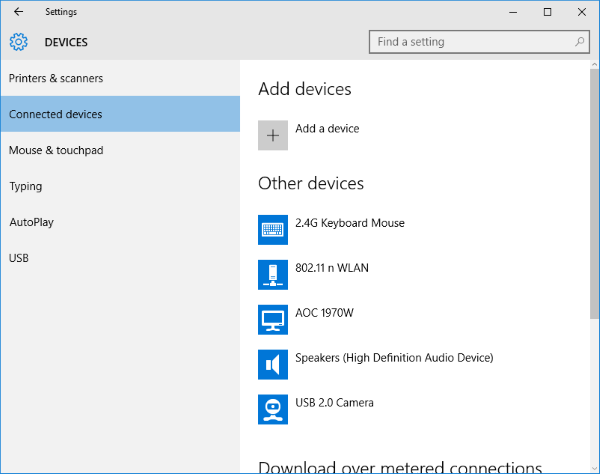Go to Mouse & touchpad settings
The width and height of the screenshot is (600, 474).
pos(56,150)
